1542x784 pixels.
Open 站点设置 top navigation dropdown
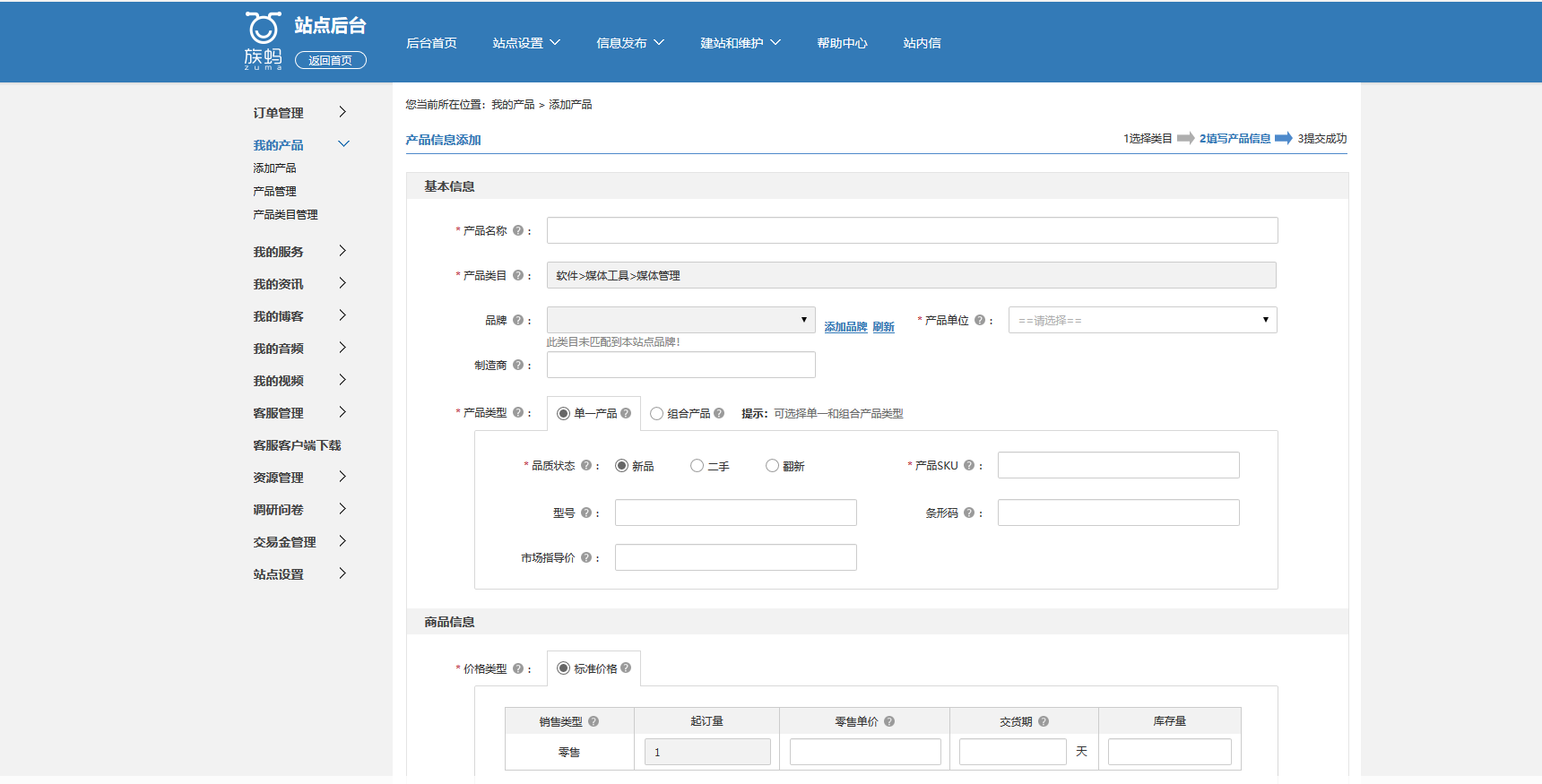coord(526,43)
